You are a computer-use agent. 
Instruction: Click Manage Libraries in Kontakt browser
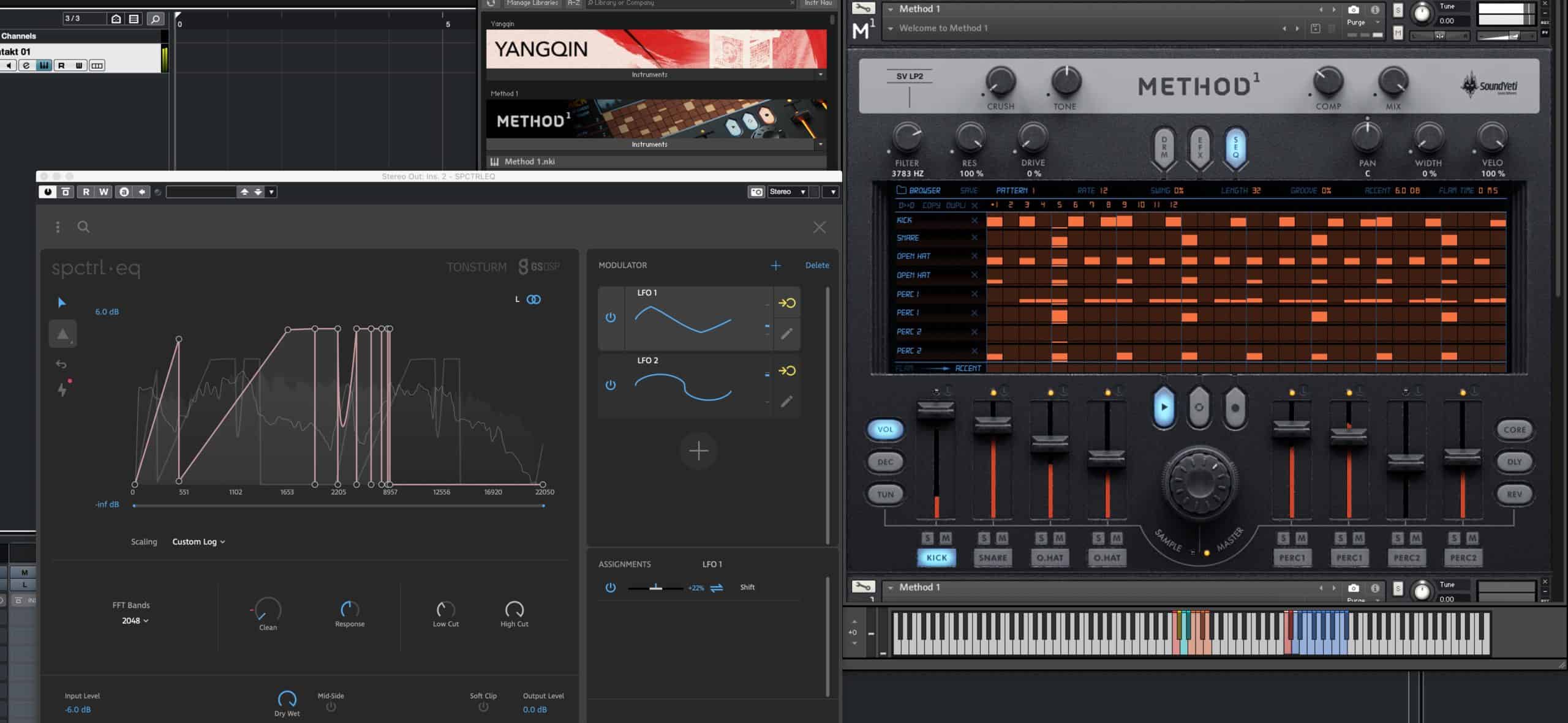[532, 3]
